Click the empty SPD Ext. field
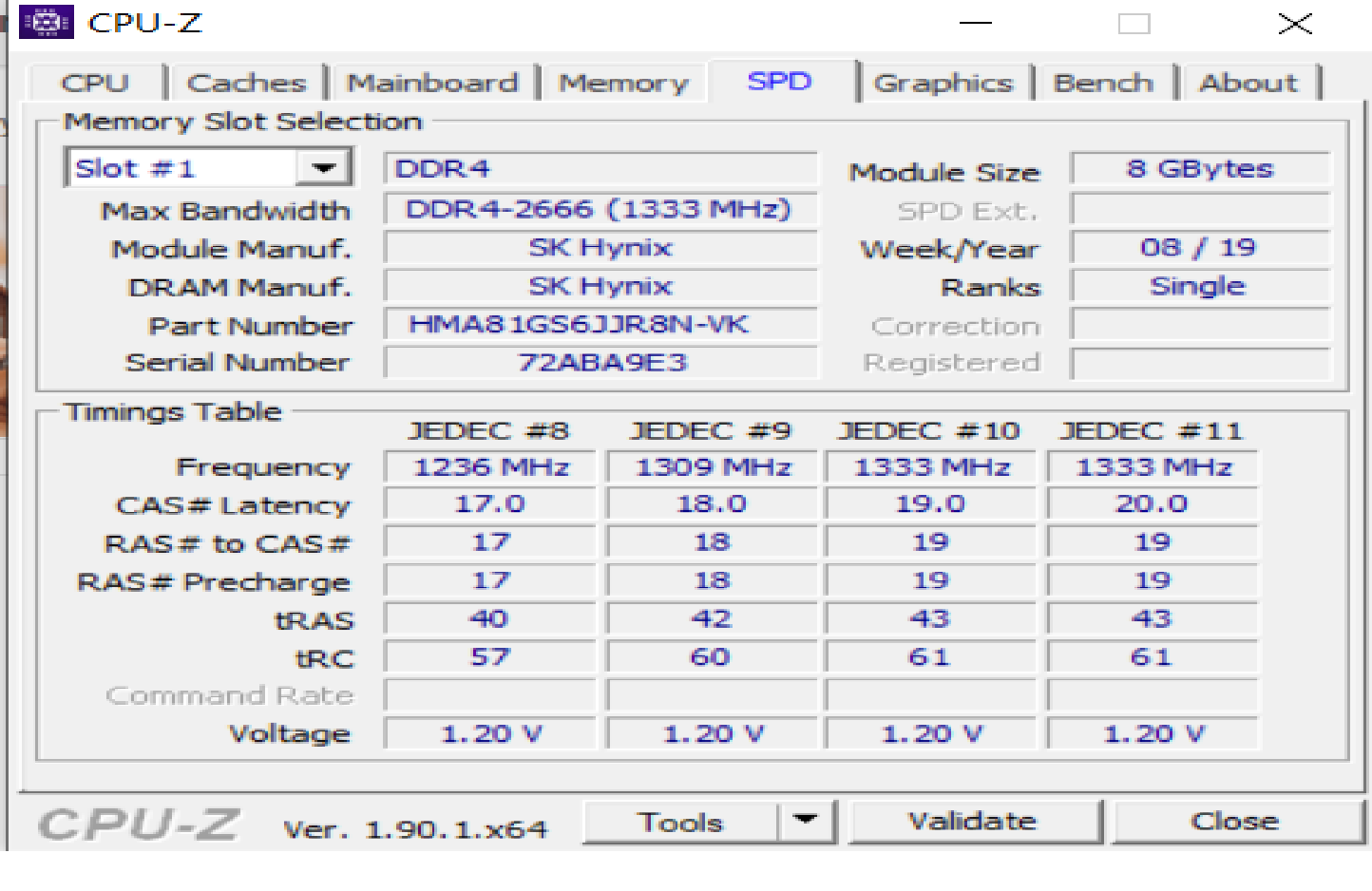The height and width of the screenshot is (891, 1372). click(1200, 209)
